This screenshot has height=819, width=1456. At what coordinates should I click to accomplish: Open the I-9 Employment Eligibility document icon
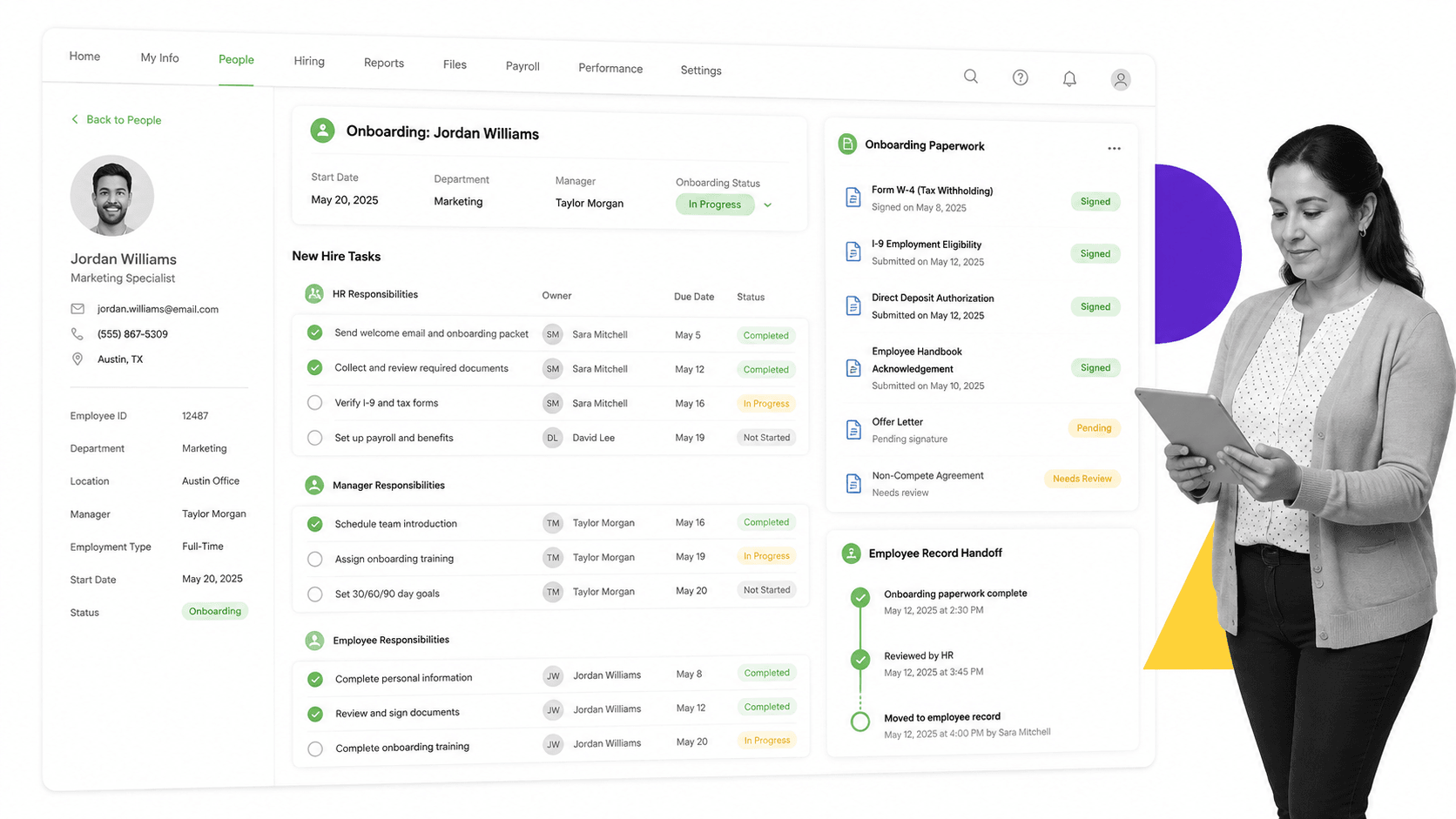tap(853, 252)
